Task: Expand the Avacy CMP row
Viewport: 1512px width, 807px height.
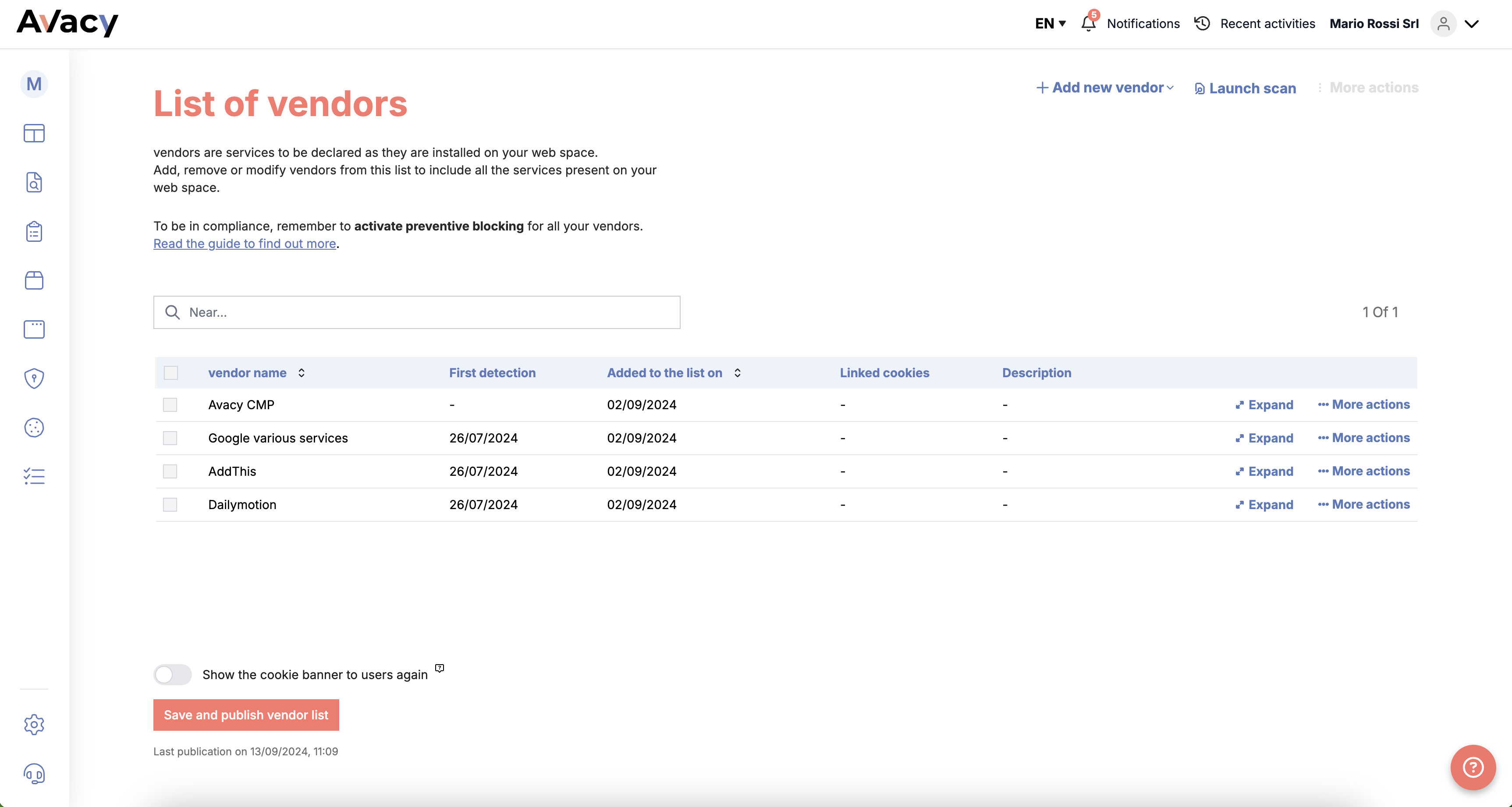Action: 1264,405
